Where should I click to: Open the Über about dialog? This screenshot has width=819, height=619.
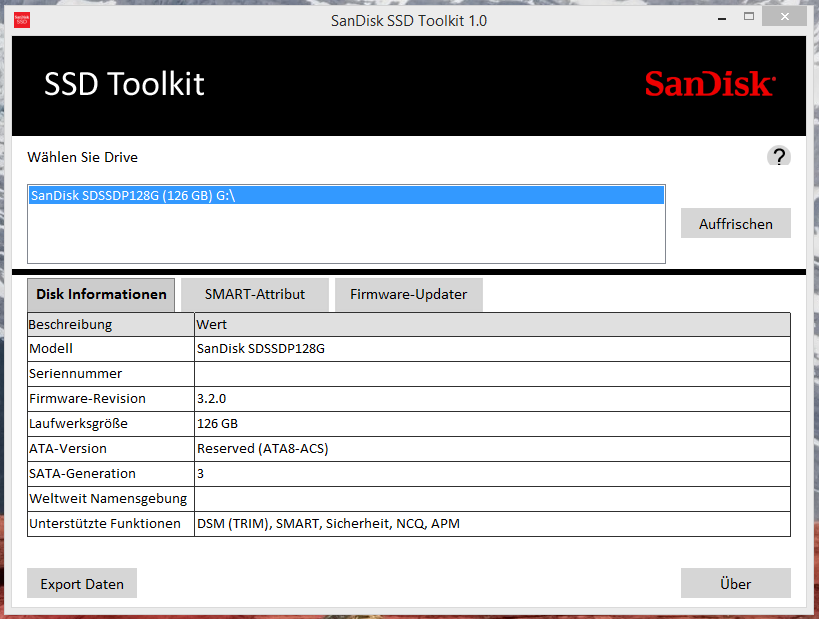tap(735, 583)
